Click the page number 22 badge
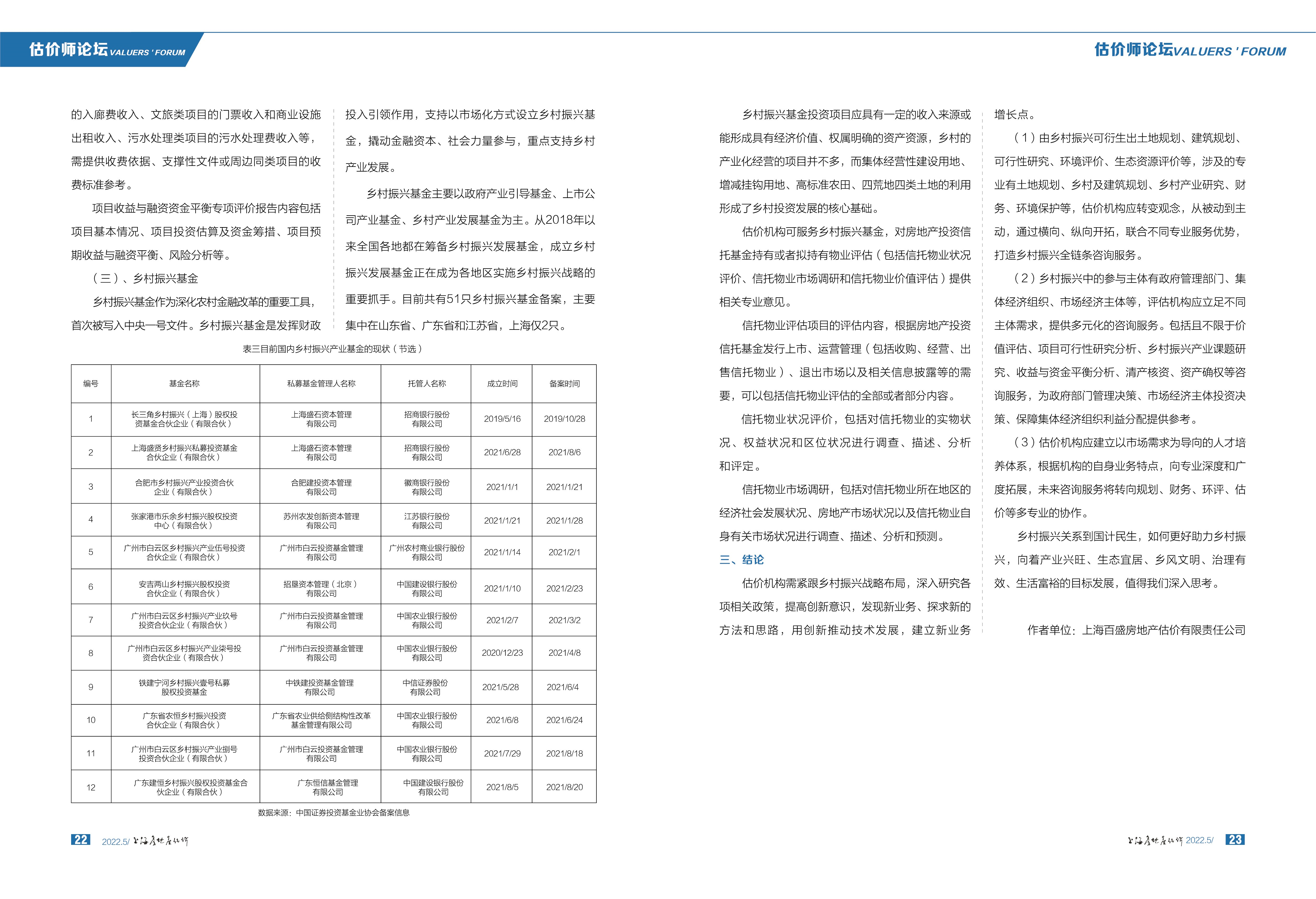 point(81,840)
